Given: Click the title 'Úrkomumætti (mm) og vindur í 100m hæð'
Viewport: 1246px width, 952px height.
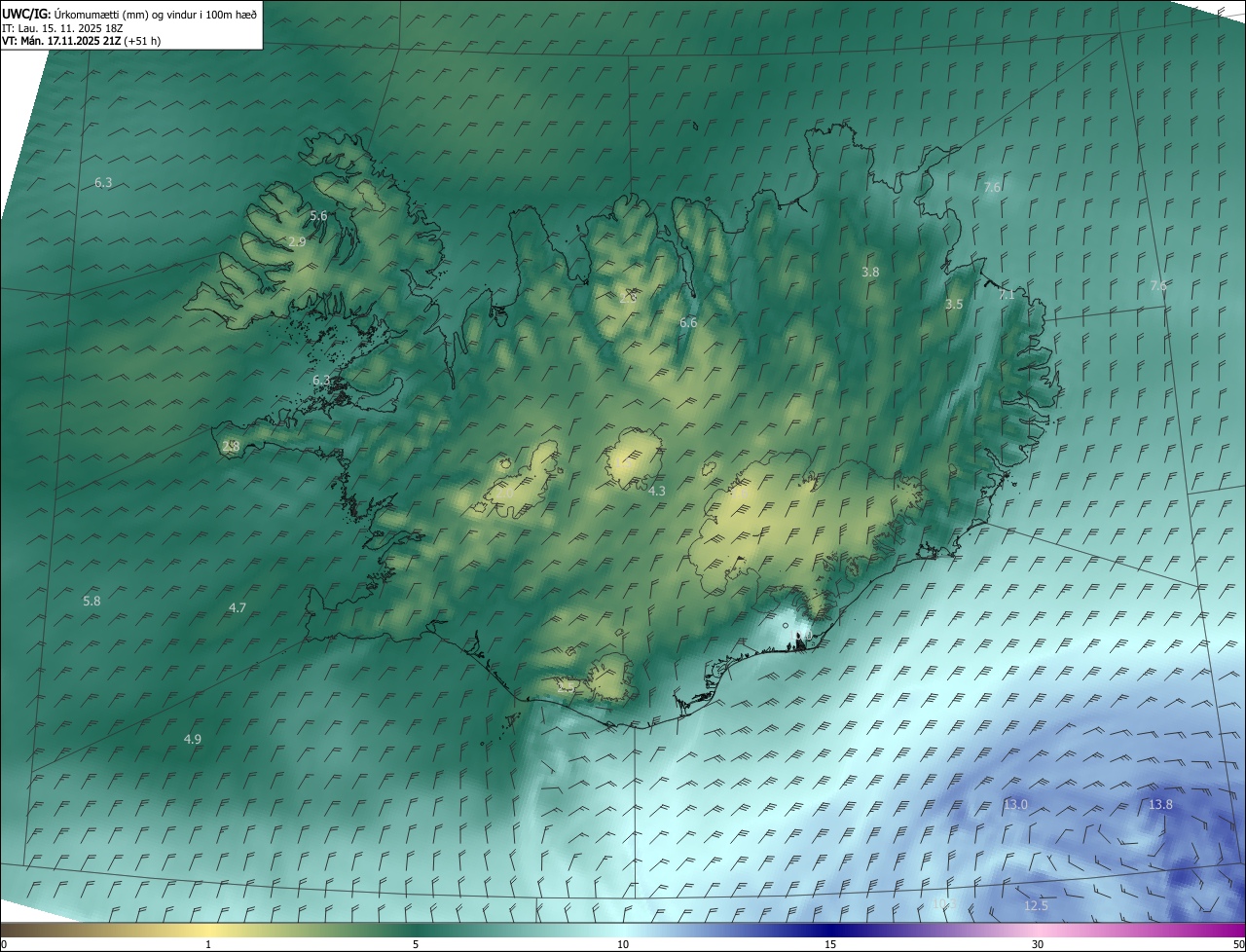Looking at the screenshot, I should pos(154,14).
